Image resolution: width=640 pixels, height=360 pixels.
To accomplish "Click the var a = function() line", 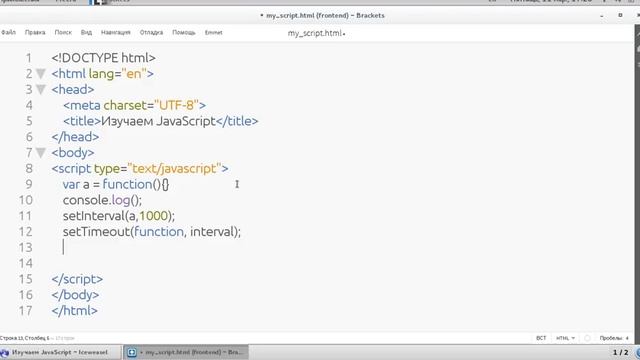I will click(x=116, y=184).
